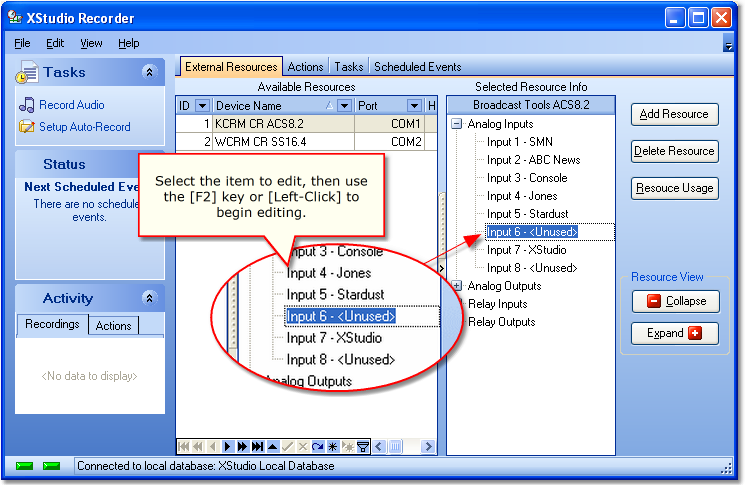Click the window resize grip in status bar

point(726,469)
